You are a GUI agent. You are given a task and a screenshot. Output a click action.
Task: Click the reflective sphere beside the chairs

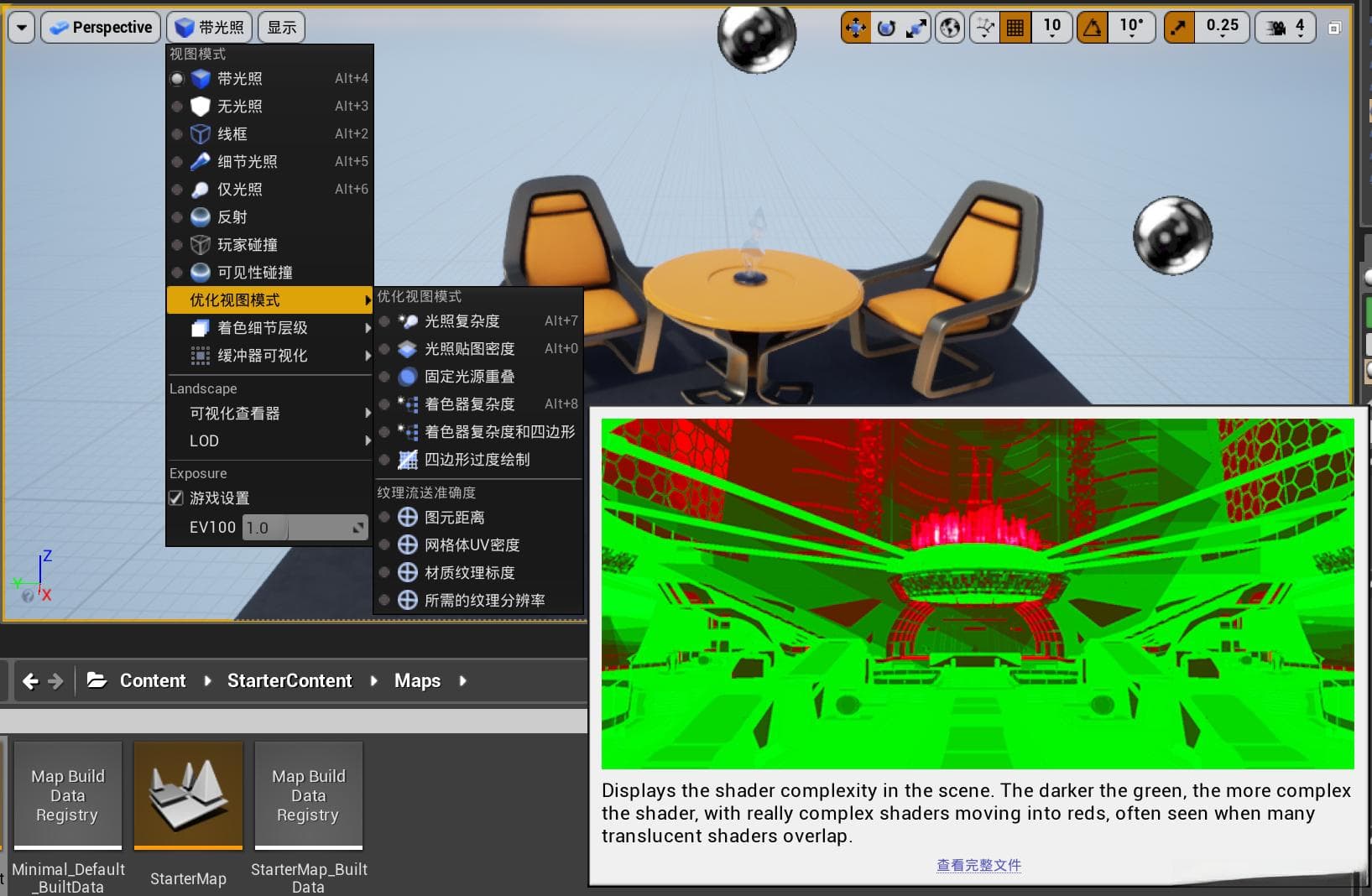[1172, 236]
